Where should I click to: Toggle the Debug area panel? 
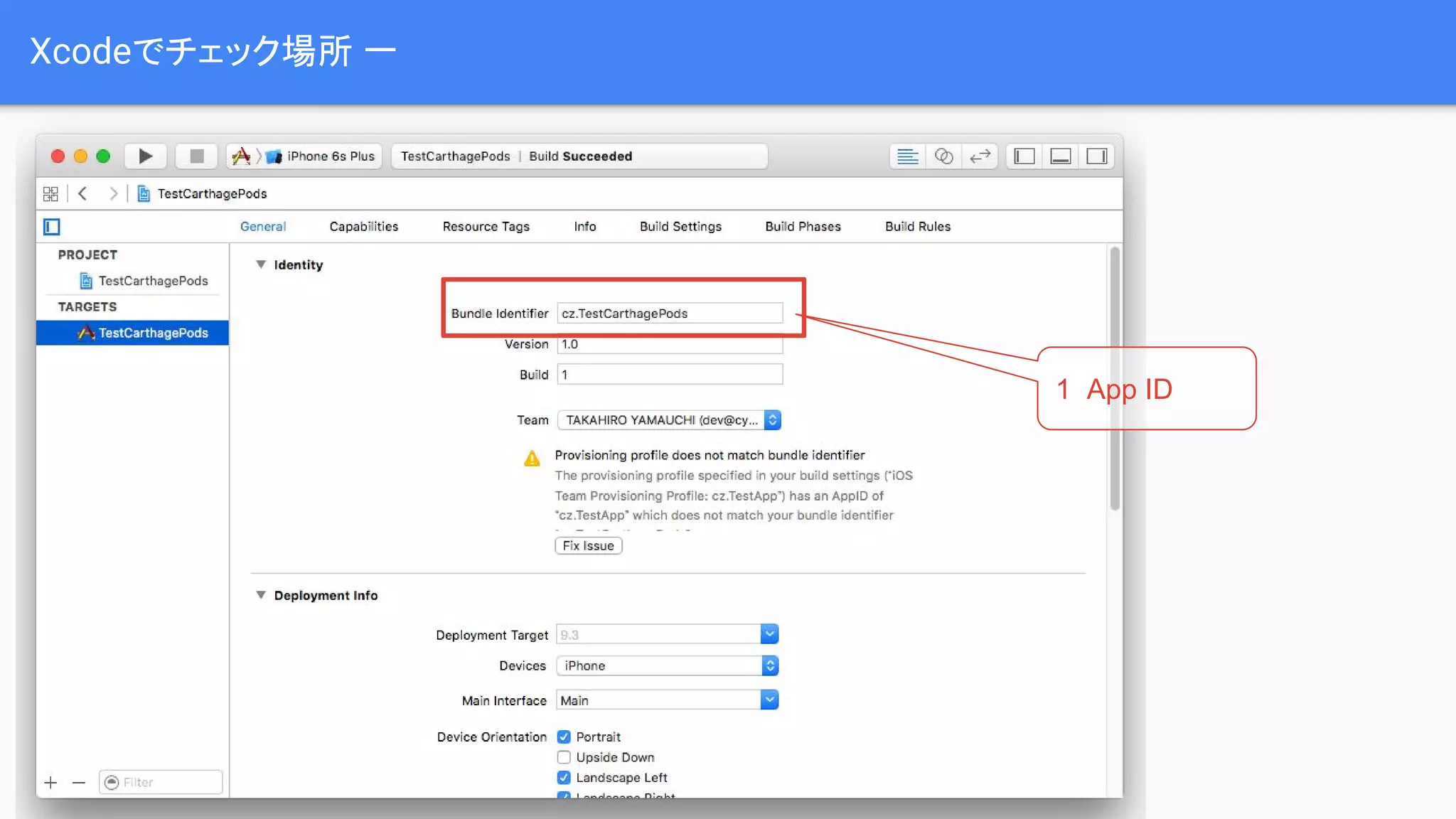pos(1061,156)
